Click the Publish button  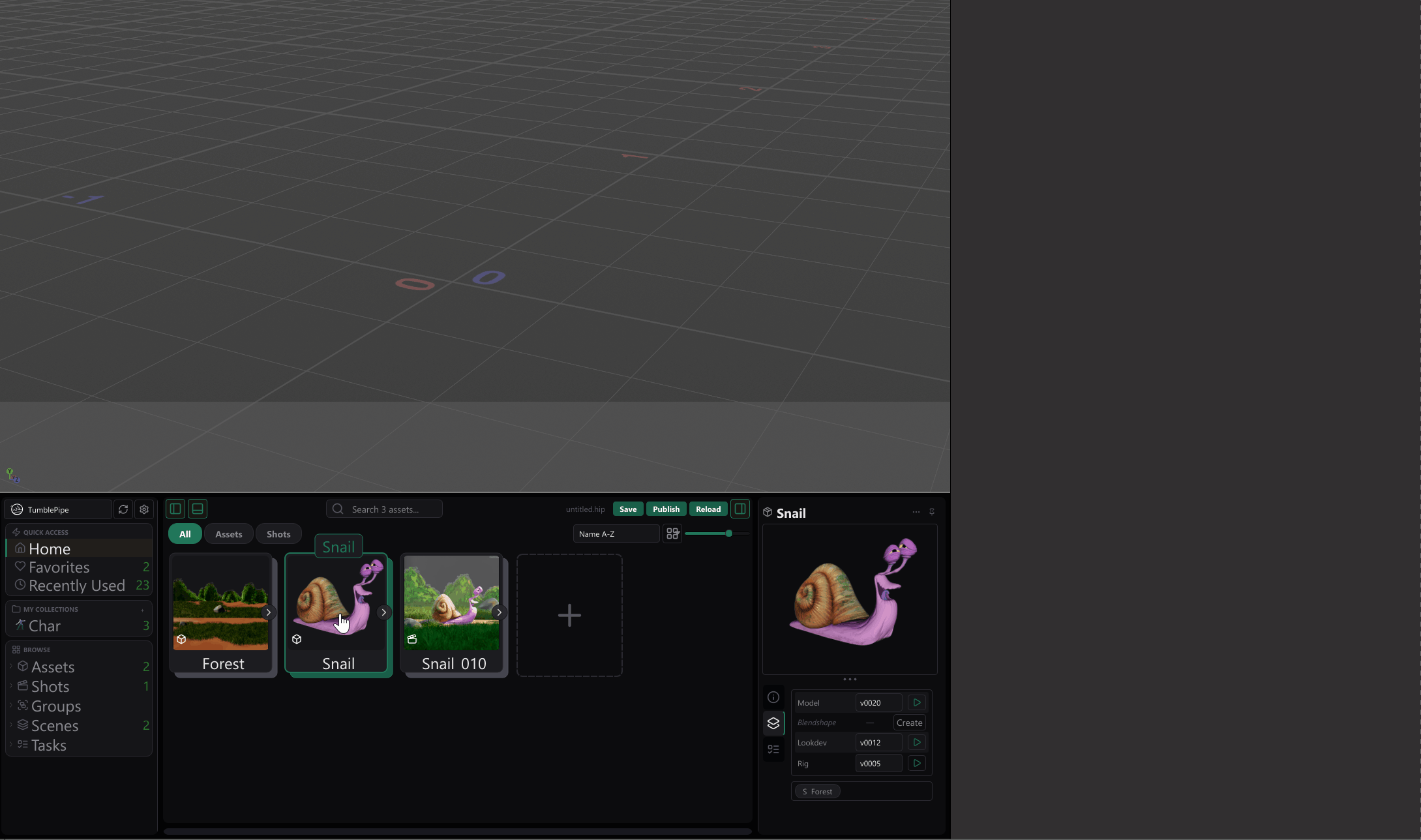point(666,509)
